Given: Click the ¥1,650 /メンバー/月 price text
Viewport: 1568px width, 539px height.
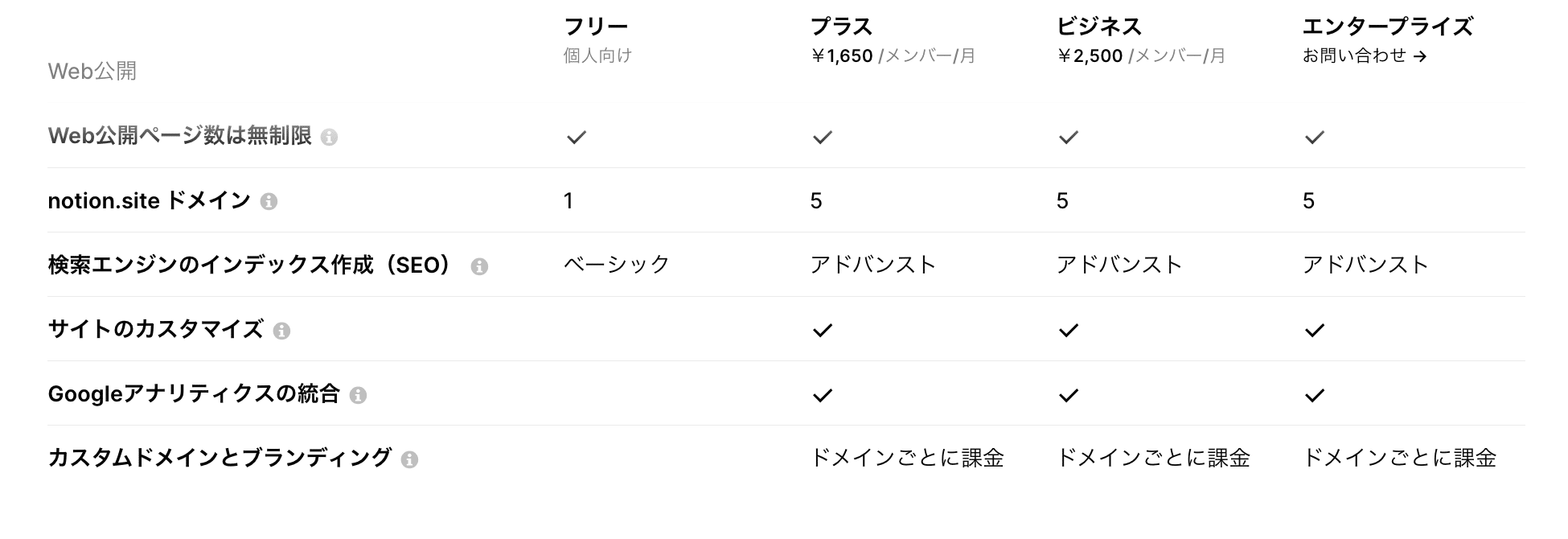Looking at the screenshot, I should pos(893,56).
